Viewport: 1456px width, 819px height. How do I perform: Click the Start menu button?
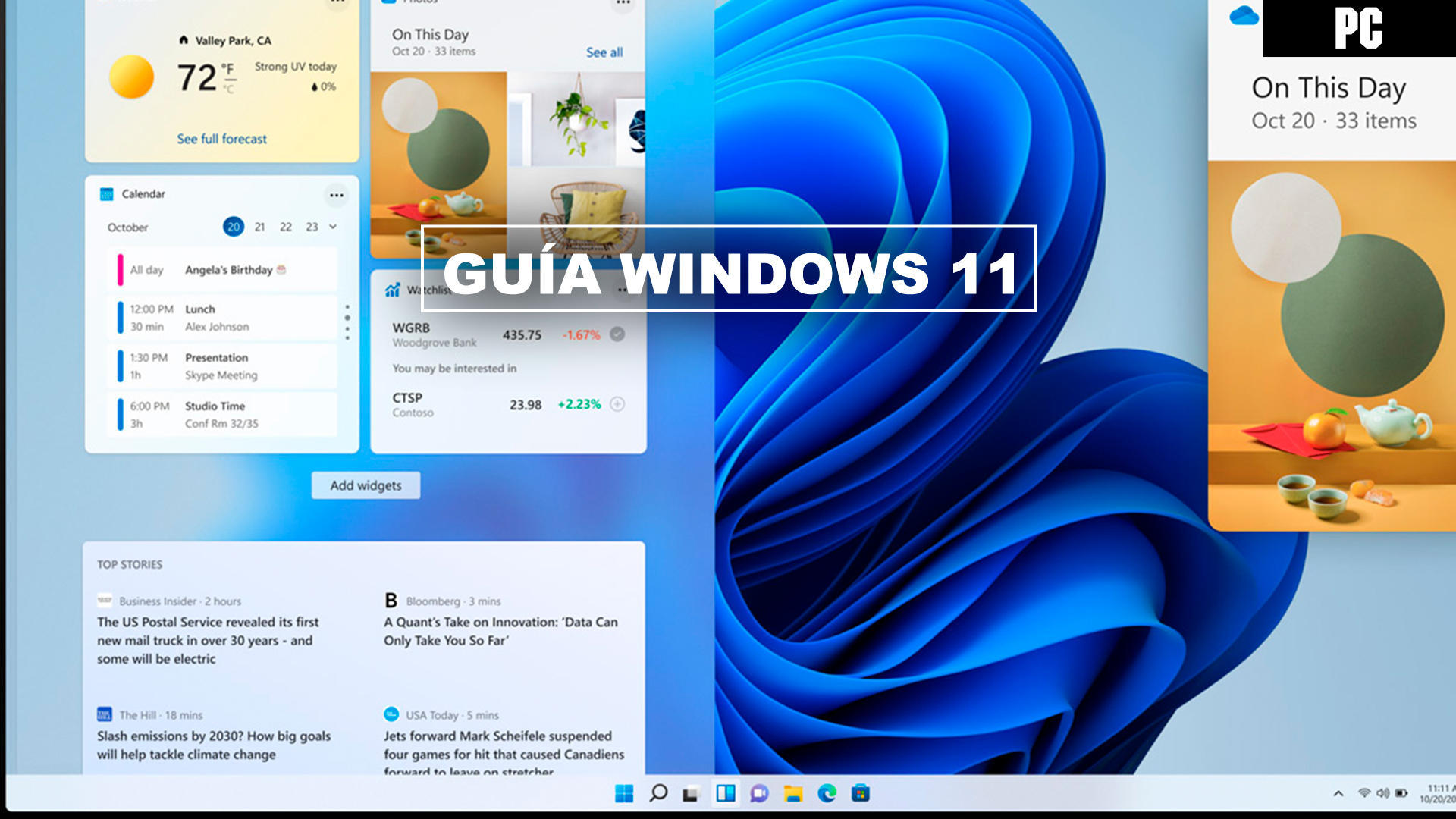(623, 794)
